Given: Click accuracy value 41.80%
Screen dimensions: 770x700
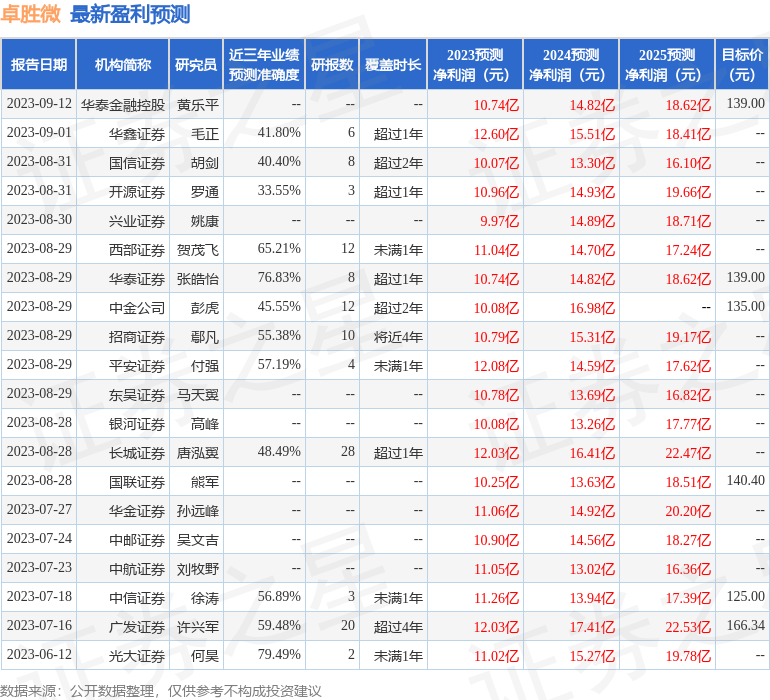Looking at the screenshot, I should (279, 133).
